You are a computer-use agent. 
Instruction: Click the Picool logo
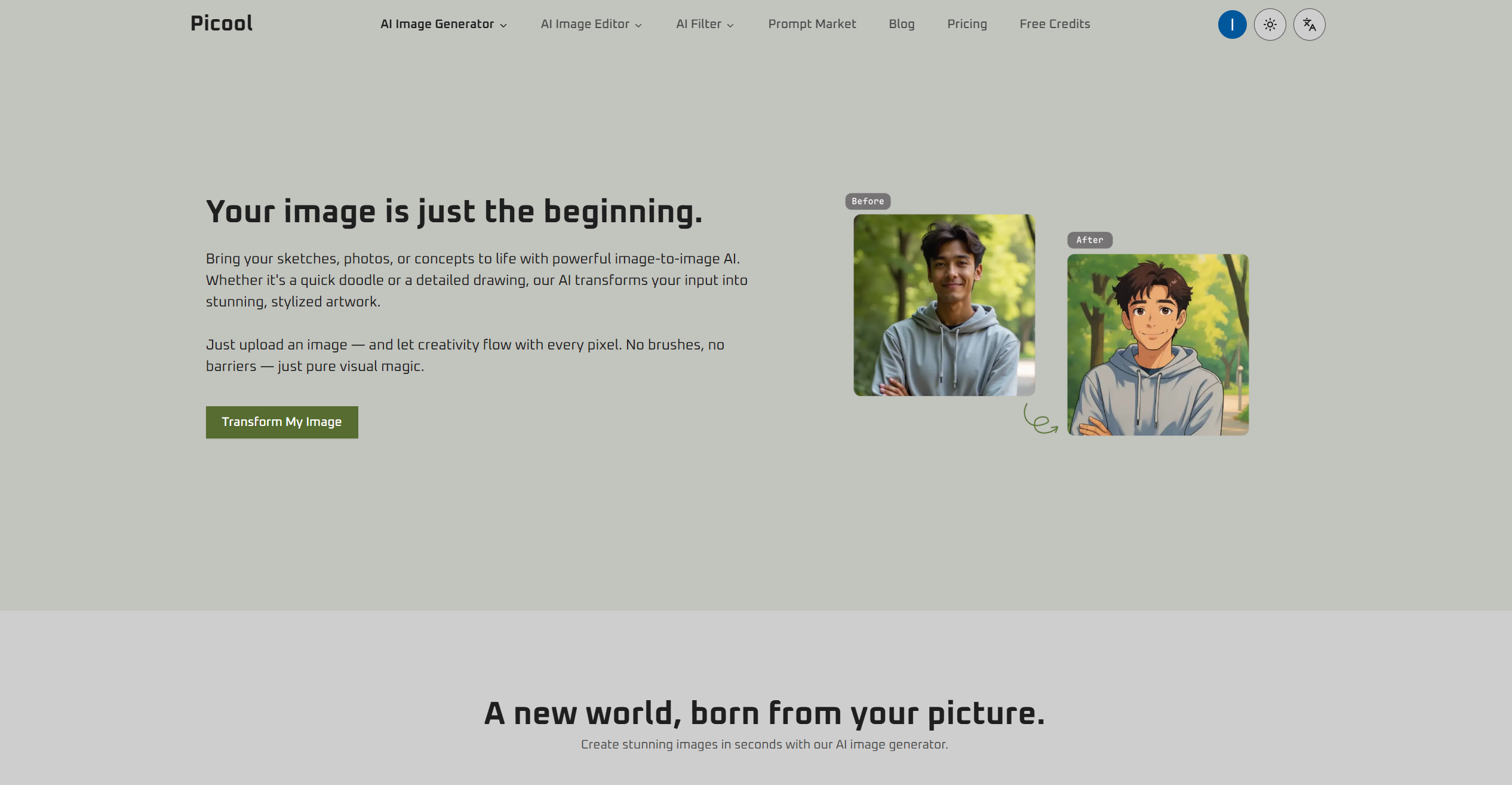pos(221,23)
